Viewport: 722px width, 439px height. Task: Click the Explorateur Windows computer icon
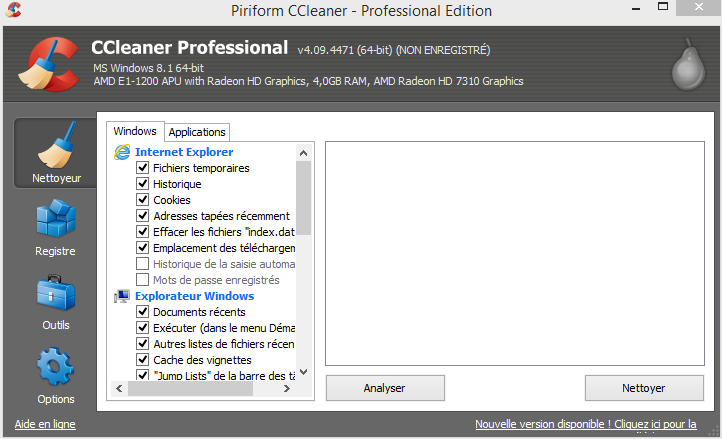pyautogui.click(x=122, y=296)
